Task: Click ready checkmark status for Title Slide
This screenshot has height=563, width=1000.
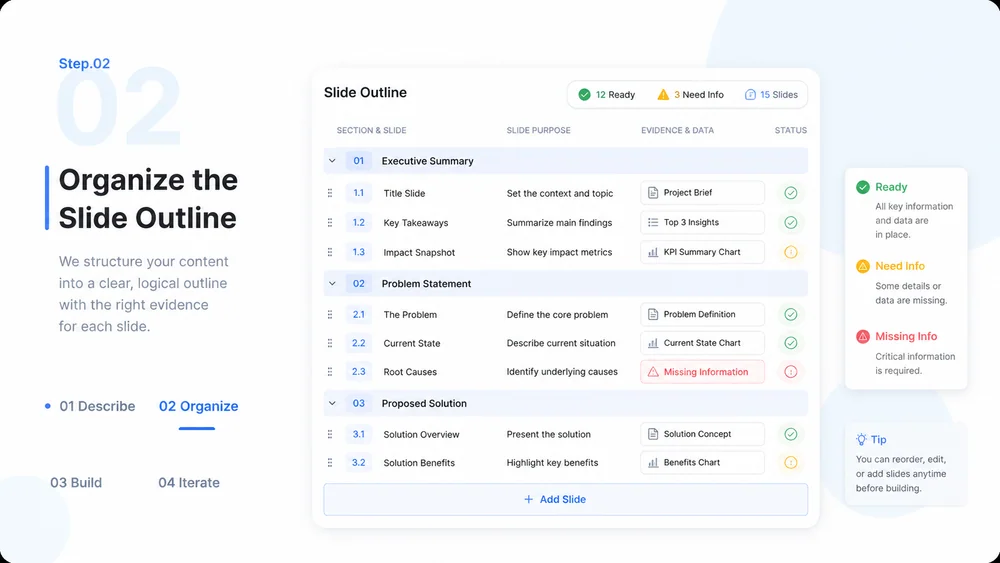Action: click(791, 193)
